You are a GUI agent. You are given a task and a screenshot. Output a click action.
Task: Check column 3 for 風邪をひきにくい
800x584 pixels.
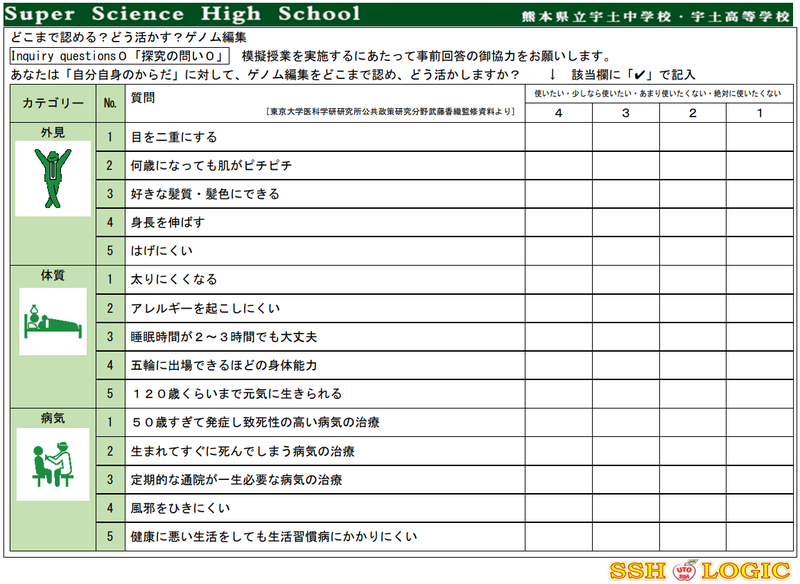625,508
